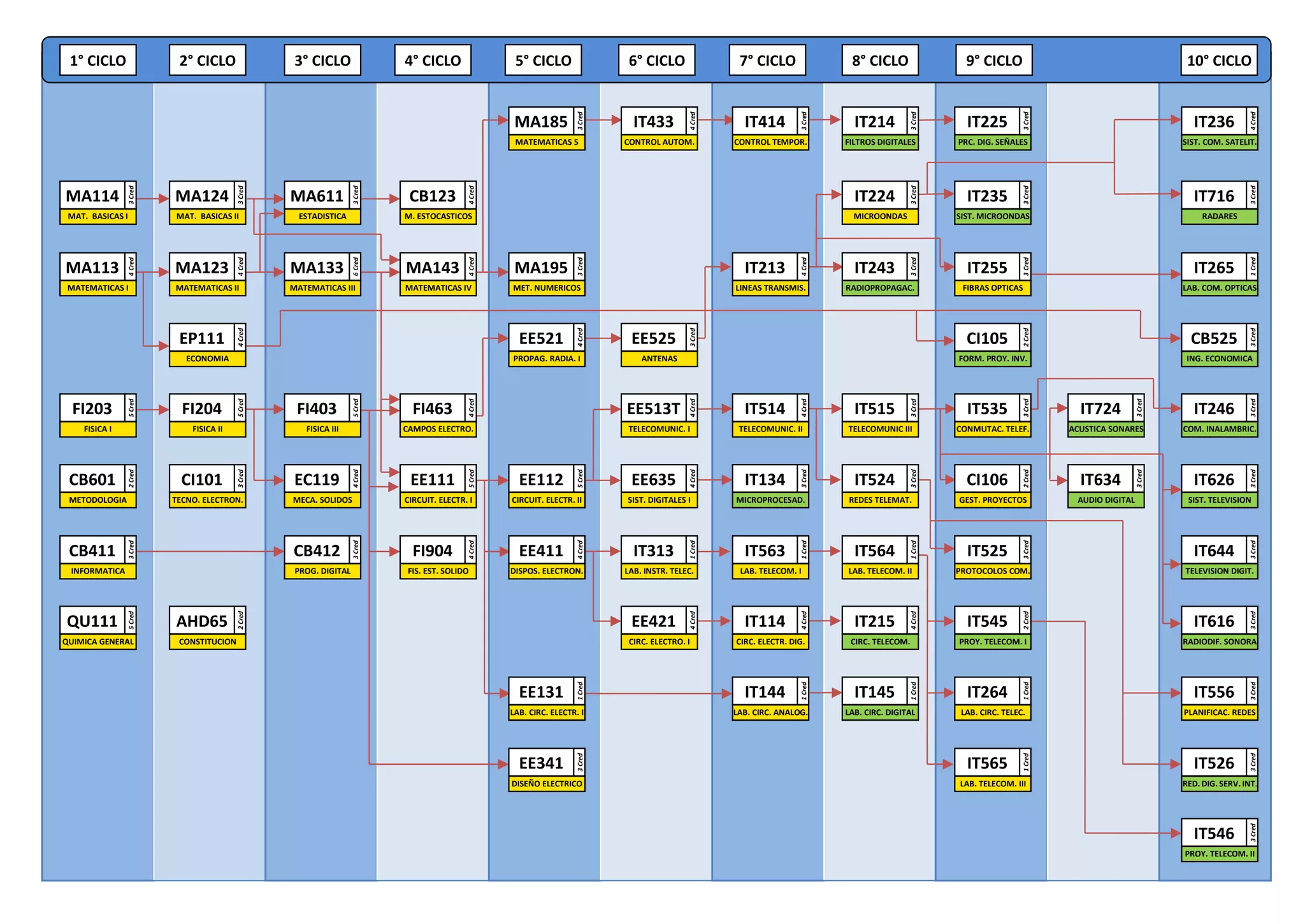Click the 1° CICLO header box
Viewport: 1305px width, 924px height.
[97, 61]
